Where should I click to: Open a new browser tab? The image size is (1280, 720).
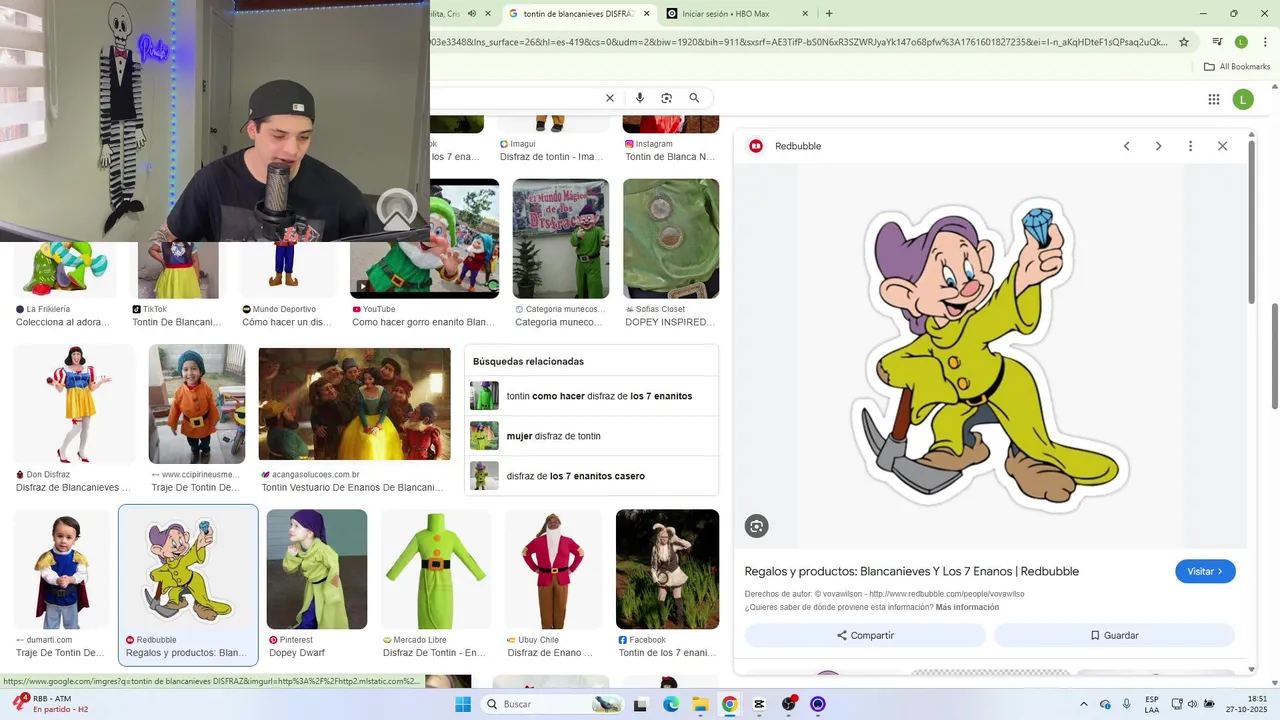(x=829, y=14)
